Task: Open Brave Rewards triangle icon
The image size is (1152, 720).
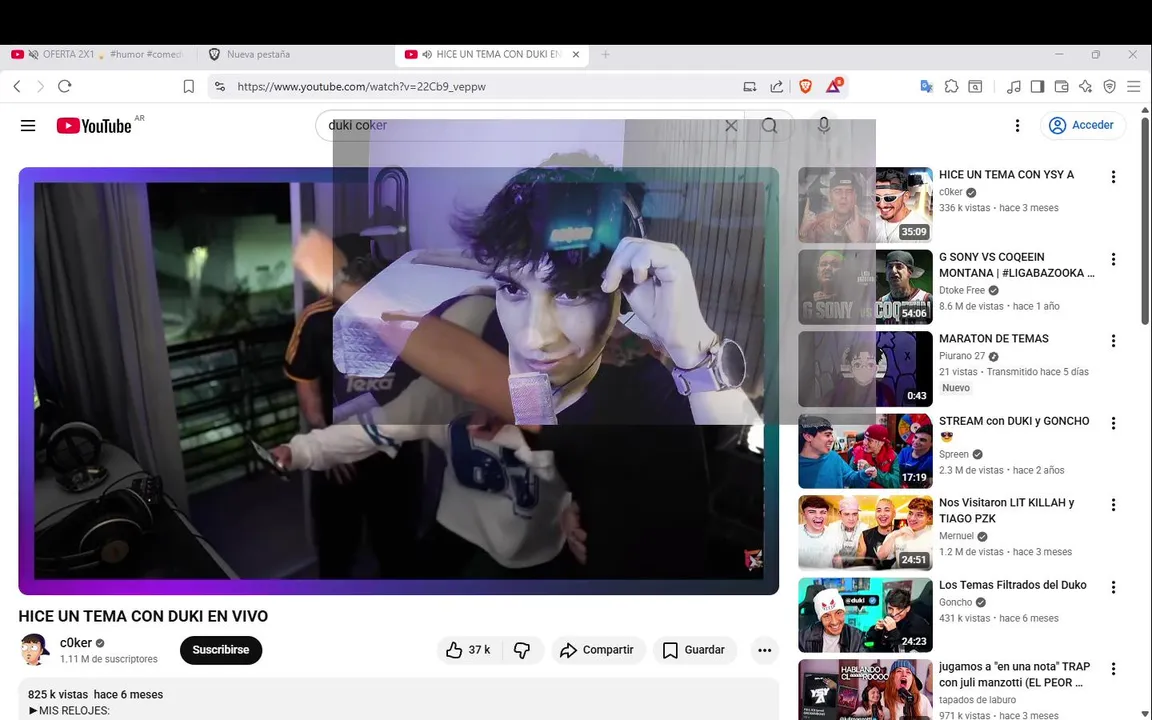Action: 833,87
